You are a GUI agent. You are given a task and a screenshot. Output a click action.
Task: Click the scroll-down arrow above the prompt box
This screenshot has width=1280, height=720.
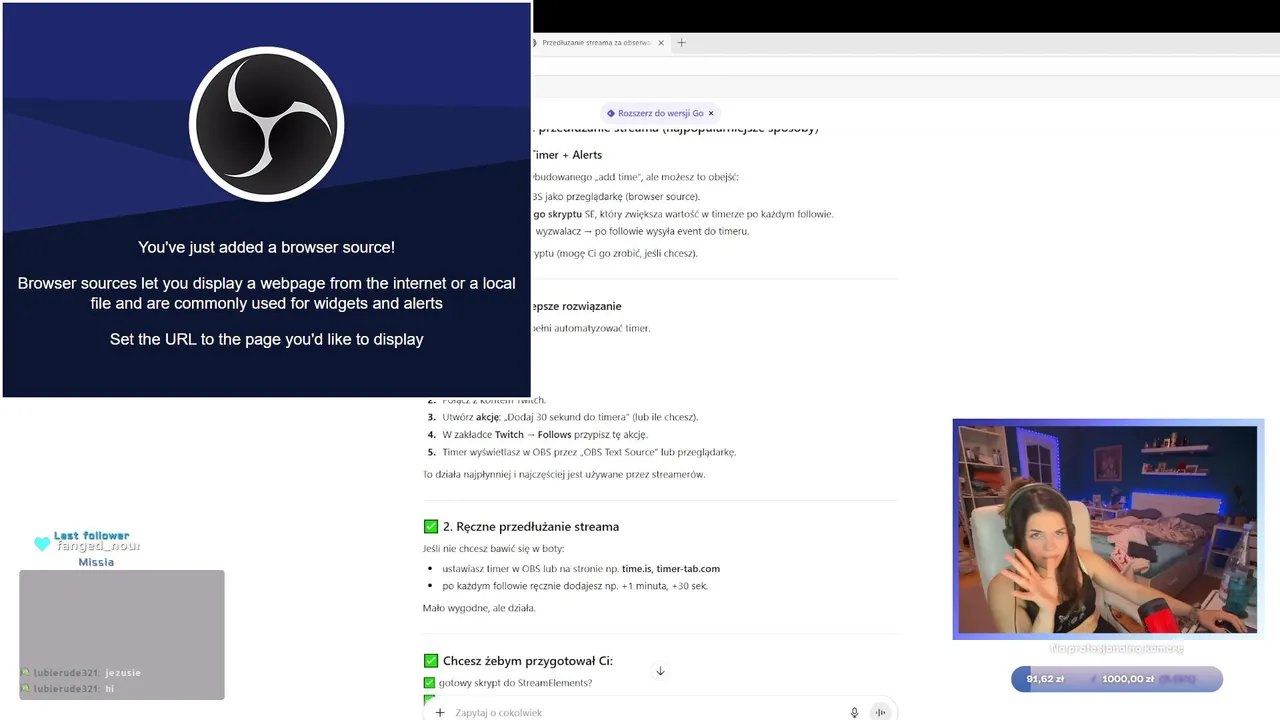coord(660,671)
